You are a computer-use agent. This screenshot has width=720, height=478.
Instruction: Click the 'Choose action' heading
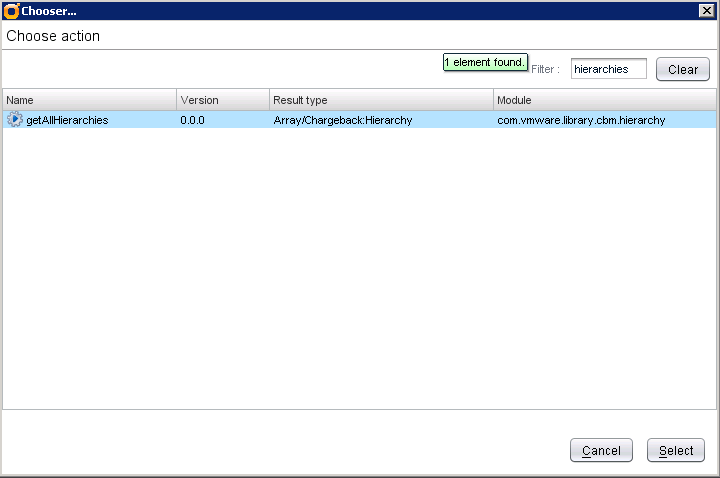[53, 36]
